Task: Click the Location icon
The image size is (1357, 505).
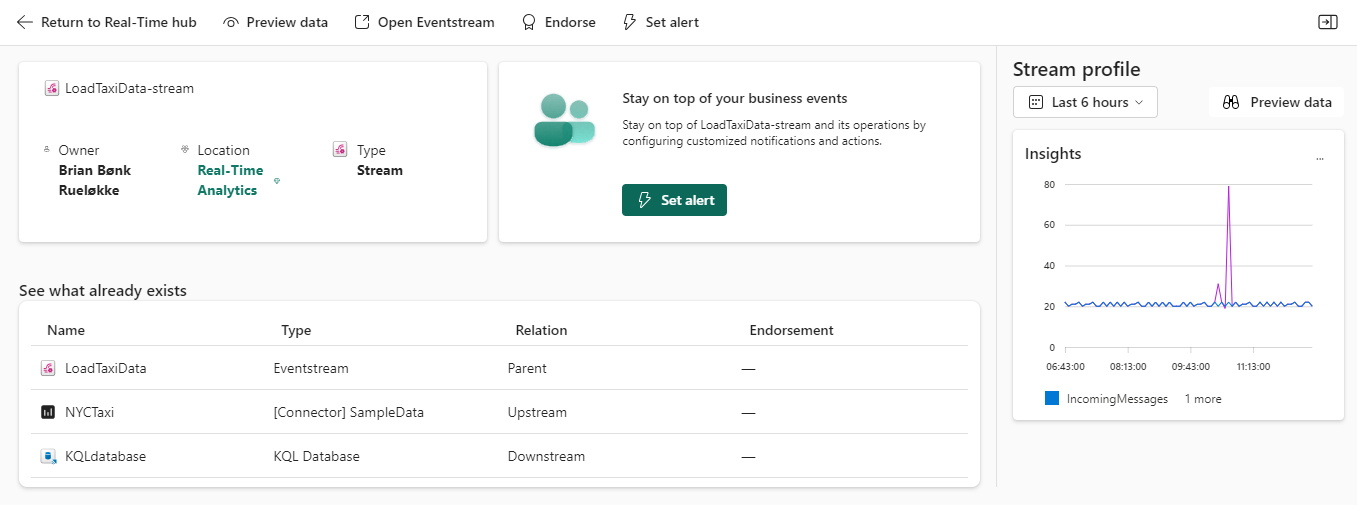Action: pos(185,149)
